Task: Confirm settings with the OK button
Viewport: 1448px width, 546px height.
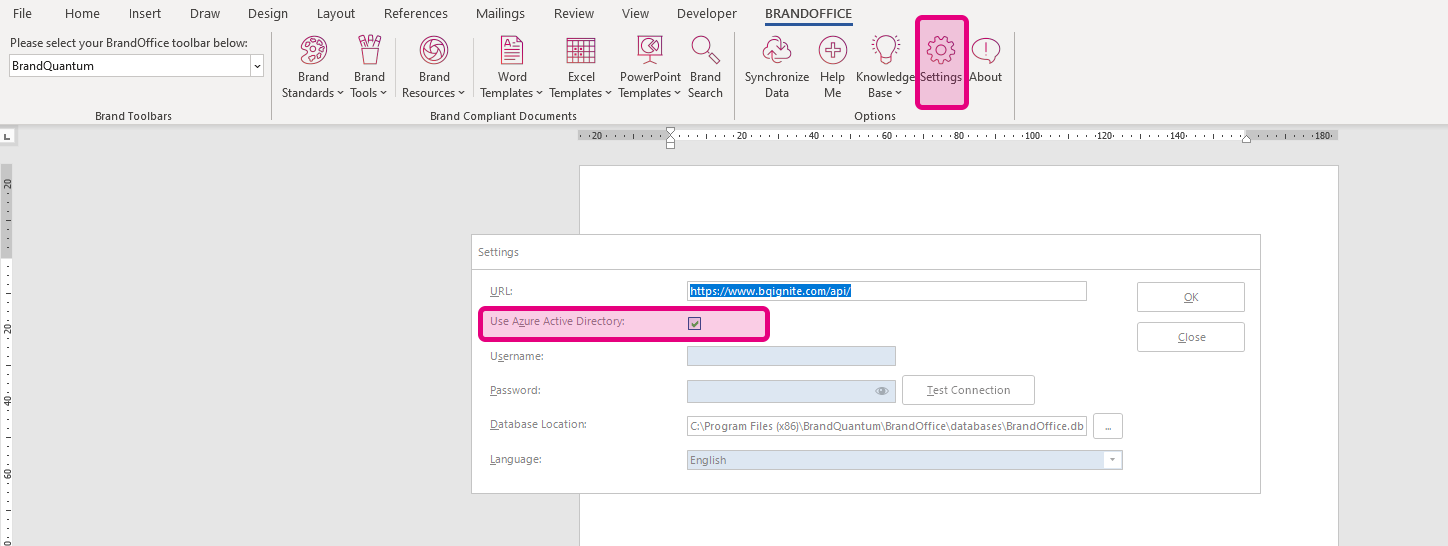Action: coord(1191,297)
